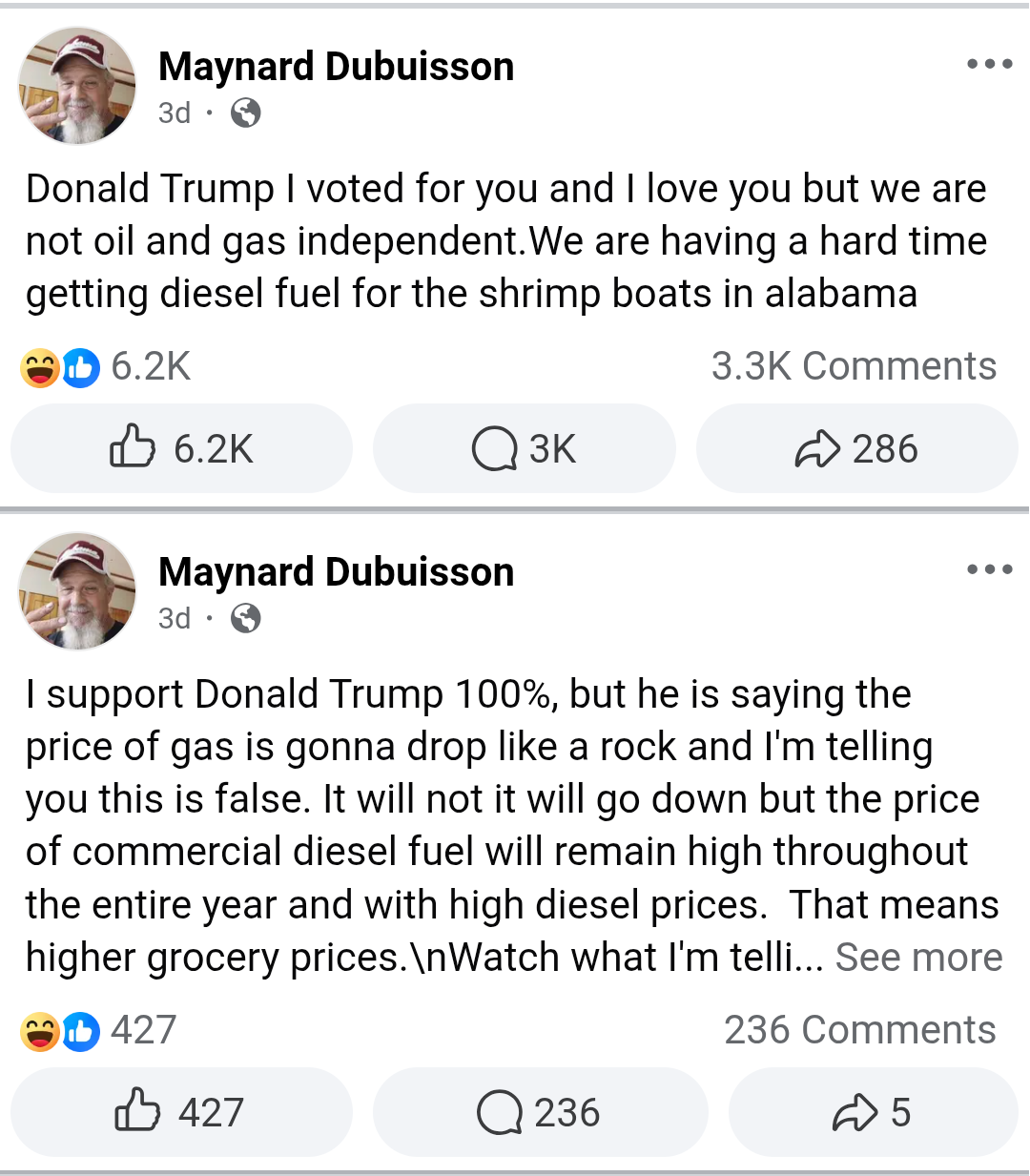1030x1176 pixels.
Task: Open the second post's three-dot options menu
Action: click(x=989, y=569)
